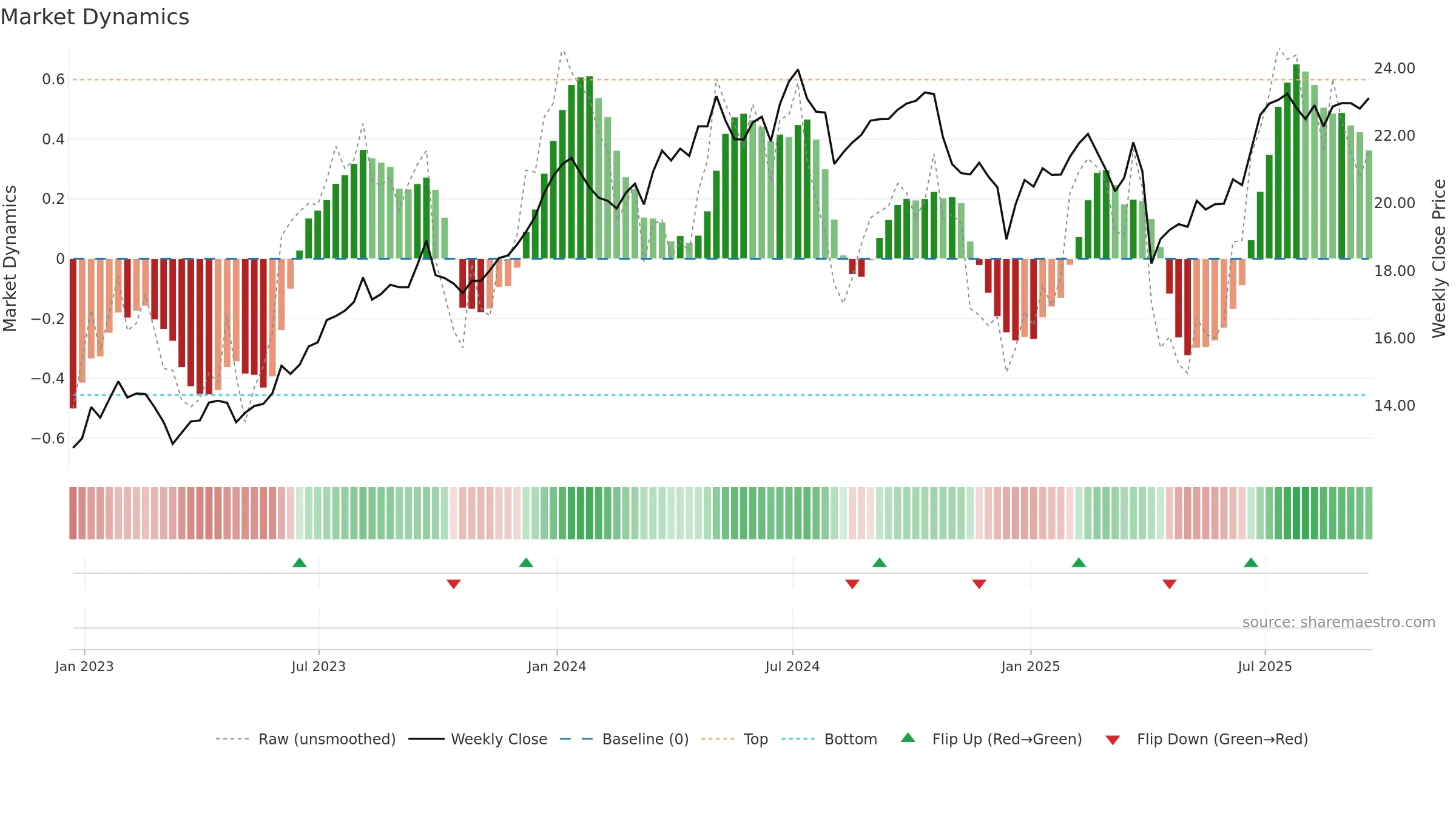
Task: Click the −0.6 left axis label
Action: [x=48, y=438]
